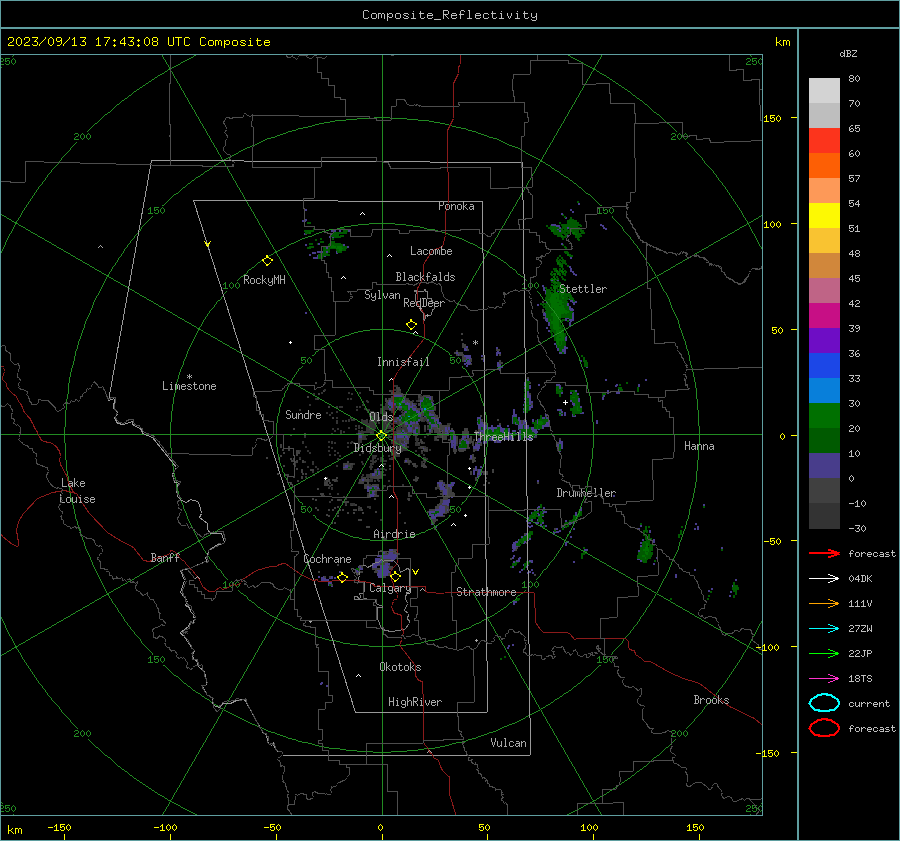Click the Innisfail city label
900x841 pixels.
point(403,362)
